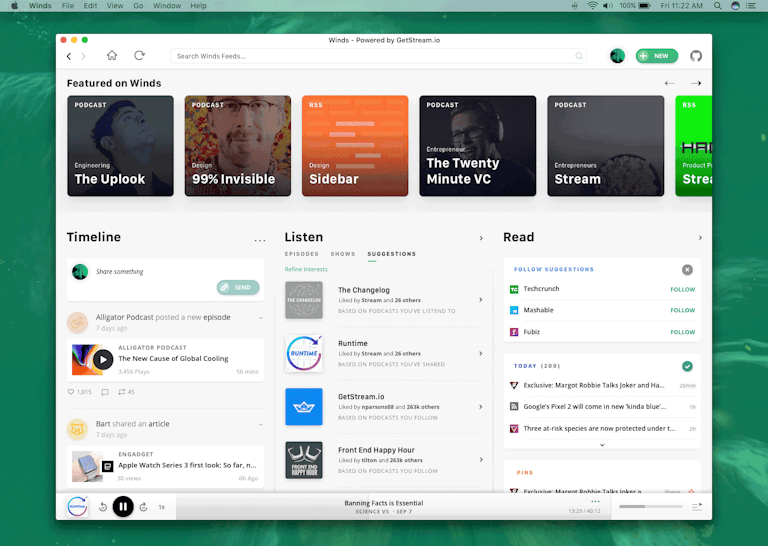Open the Home view icon
This screenshot has width=768, height=546.
click(x=112, y=55)
